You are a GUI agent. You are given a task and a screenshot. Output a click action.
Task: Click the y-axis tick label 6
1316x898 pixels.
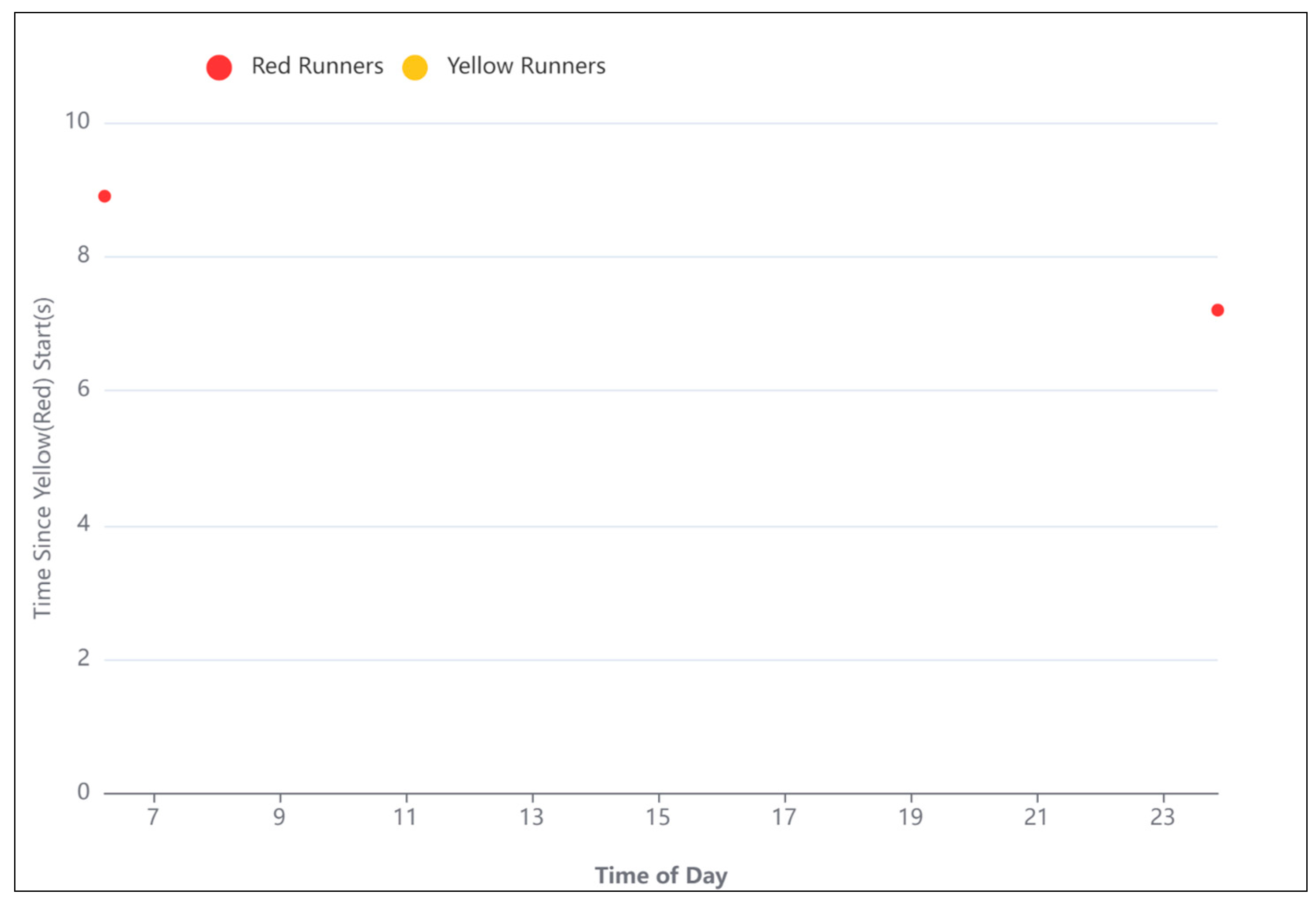(x=84, y=388)
